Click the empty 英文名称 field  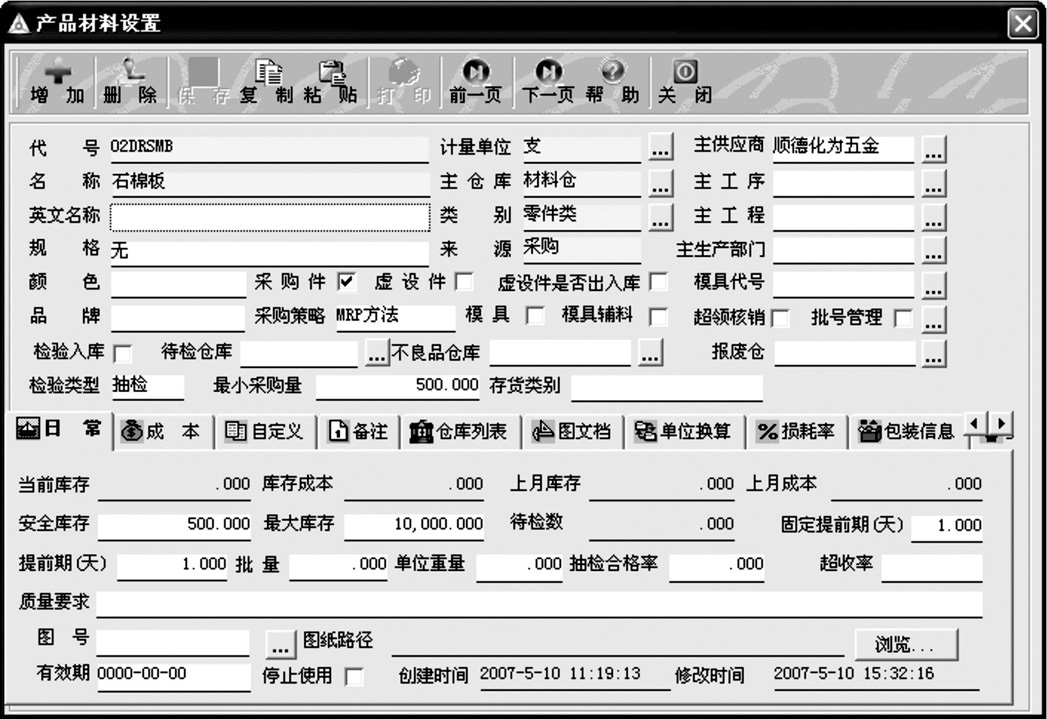(x=270, y=217)
